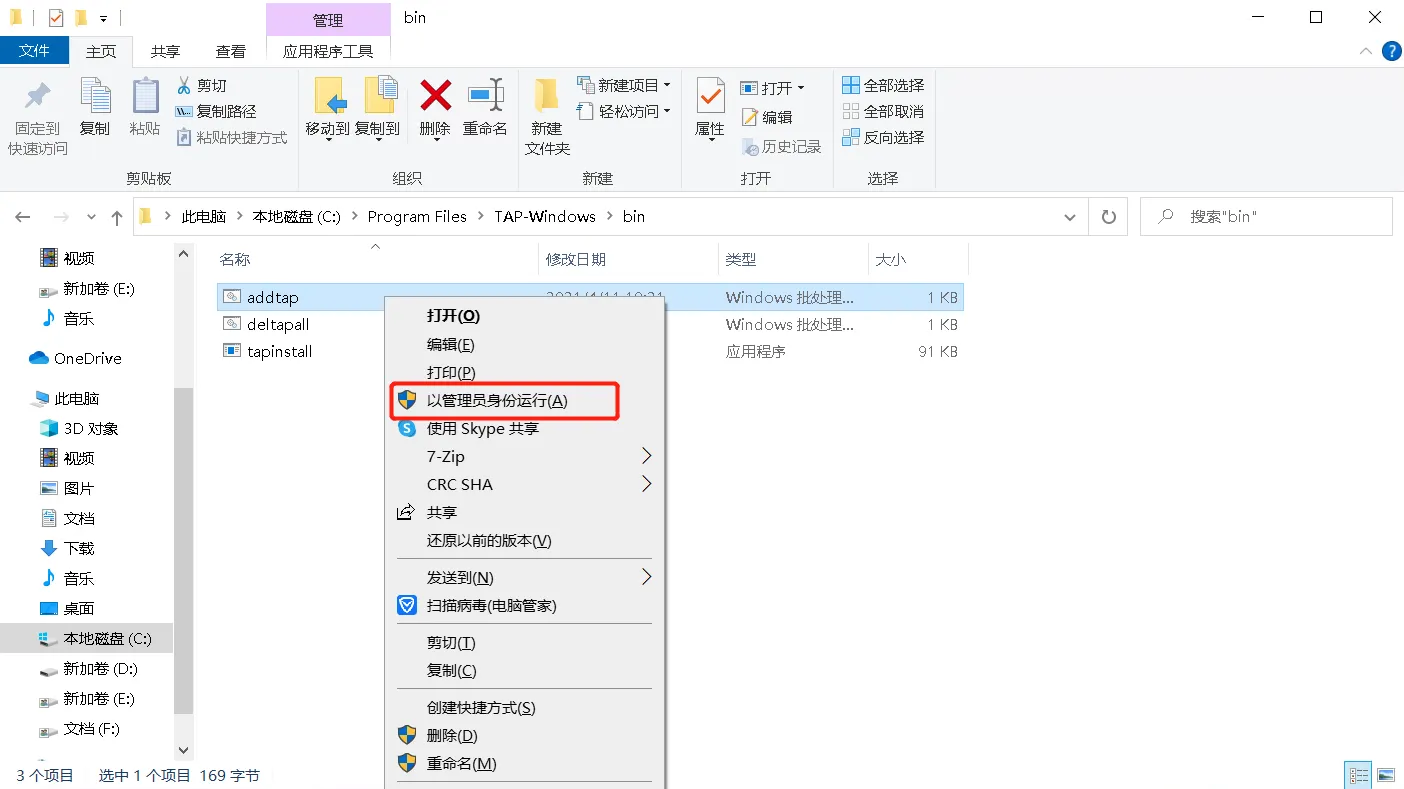Open the 新建项目 (New item) dropdown
Image resolution: width=1404 pixels, height=789 pixels.
coord(623,84)
